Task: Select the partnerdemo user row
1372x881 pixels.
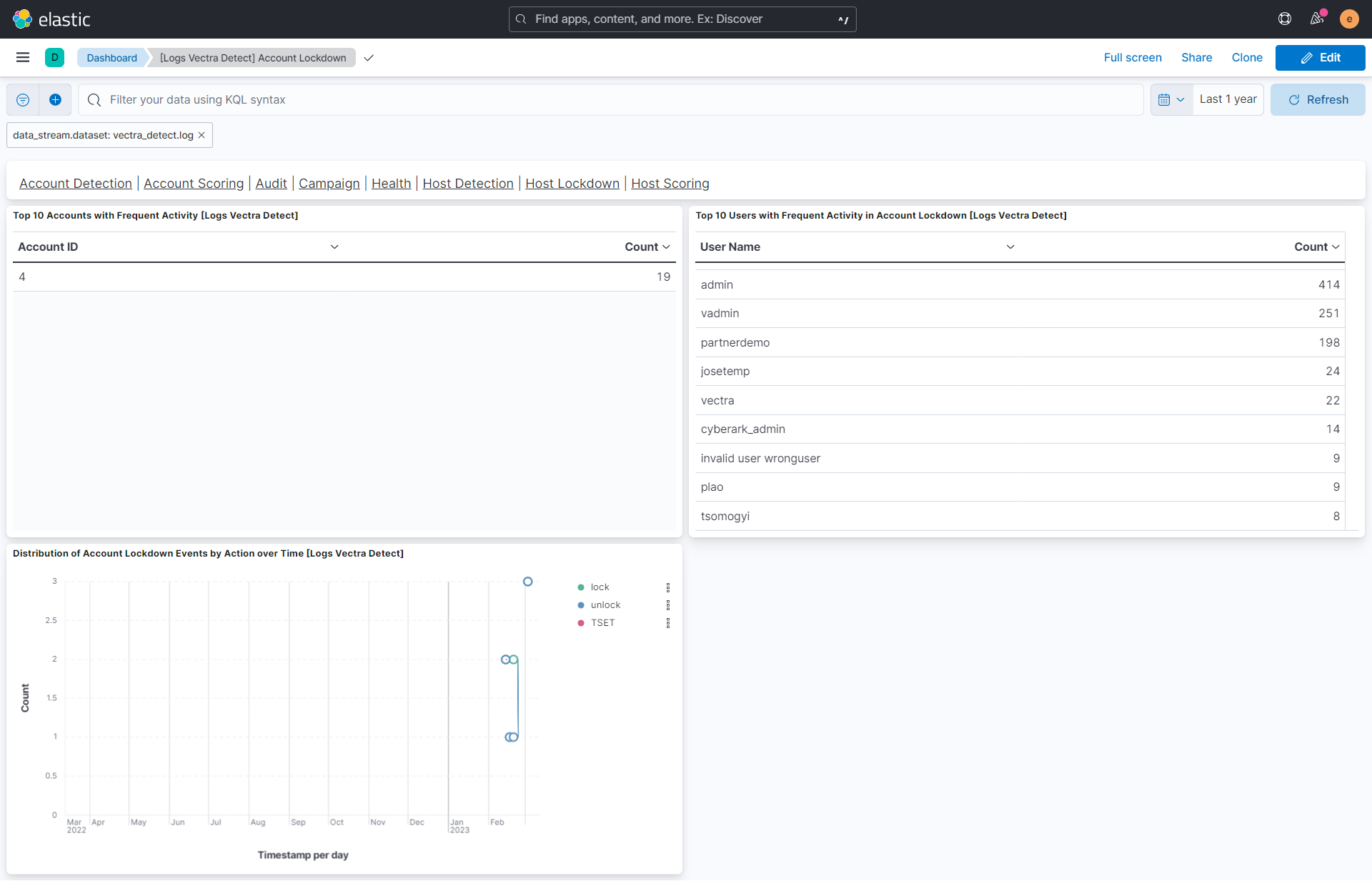Action: (1020, 343)
